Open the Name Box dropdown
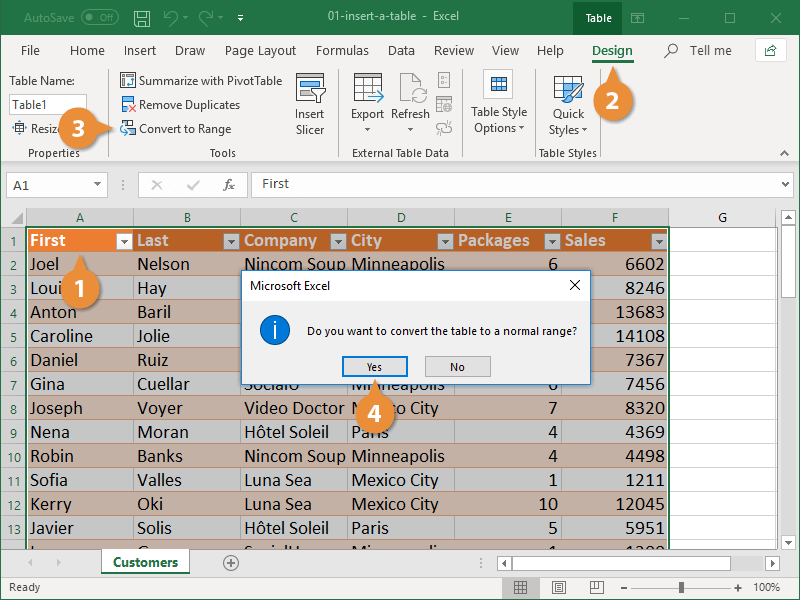Viewport: 800px width, 600px height. [97, 184]
